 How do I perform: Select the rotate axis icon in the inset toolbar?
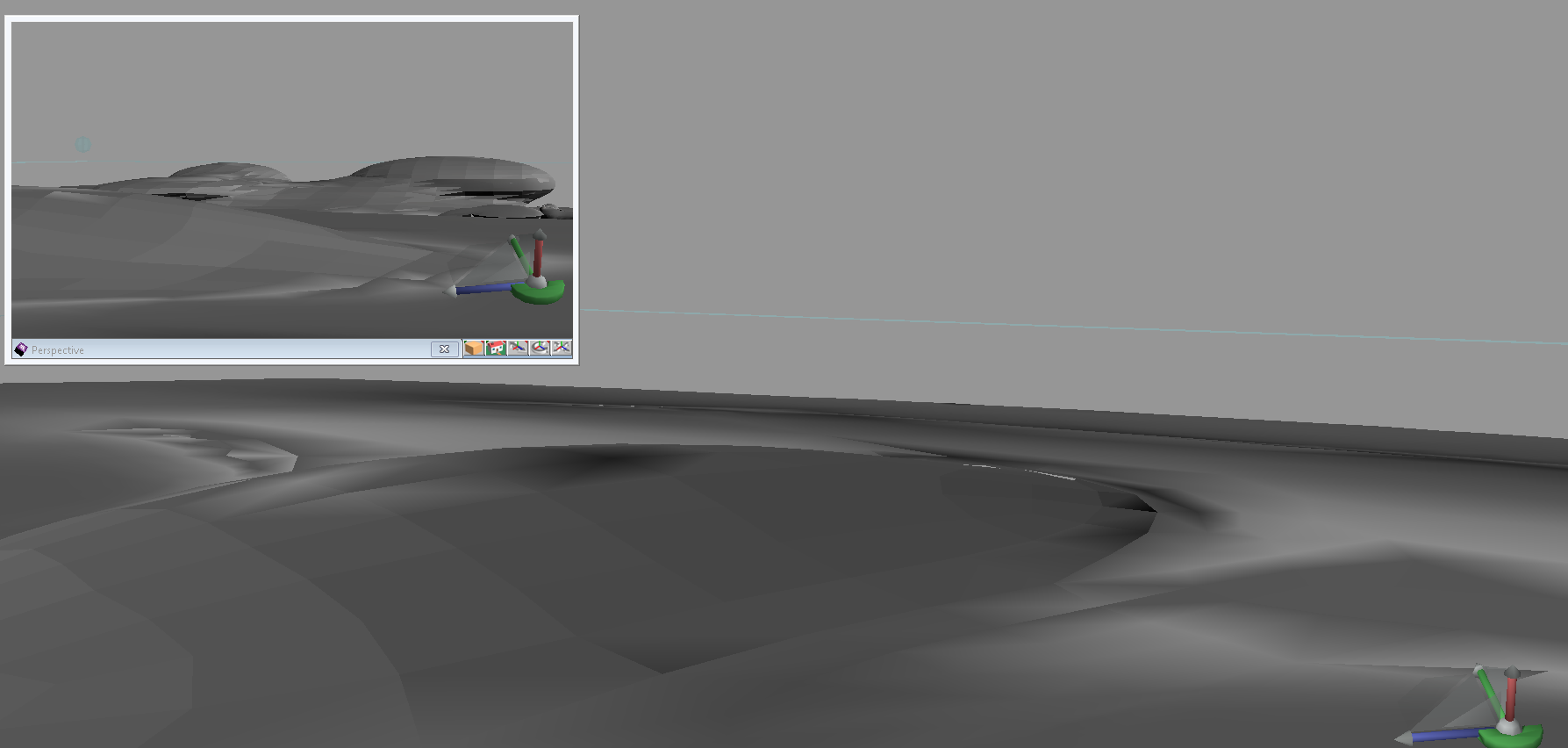click(x=540, y=349)
